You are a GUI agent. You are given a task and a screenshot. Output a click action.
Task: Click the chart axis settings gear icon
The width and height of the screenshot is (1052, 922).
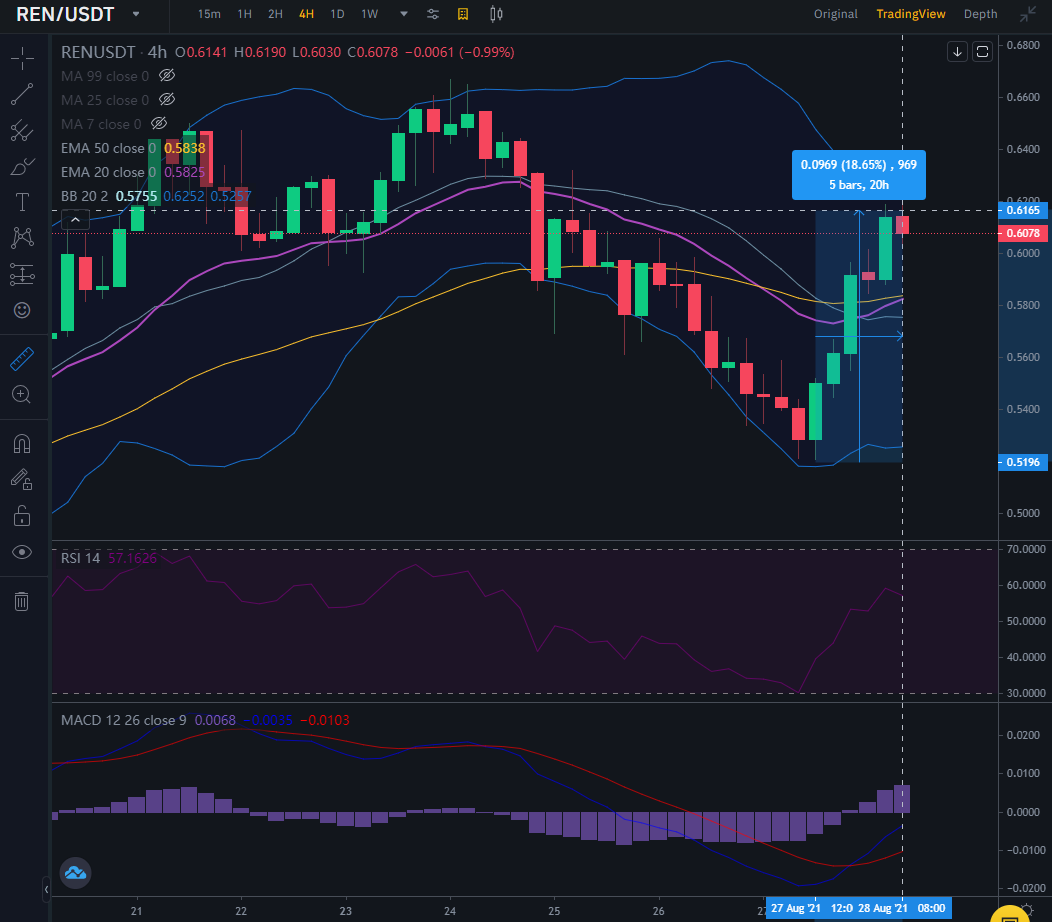click(1028, 909)
